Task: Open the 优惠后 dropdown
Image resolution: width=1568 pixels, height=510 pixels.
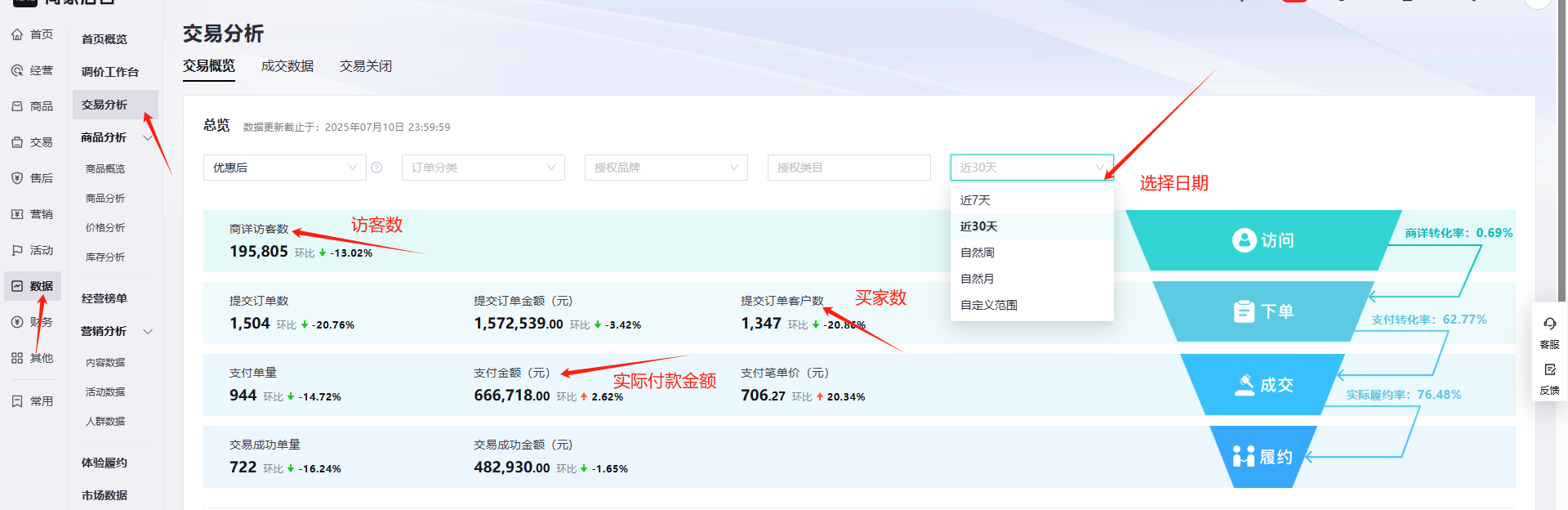Action: point(284,168)
